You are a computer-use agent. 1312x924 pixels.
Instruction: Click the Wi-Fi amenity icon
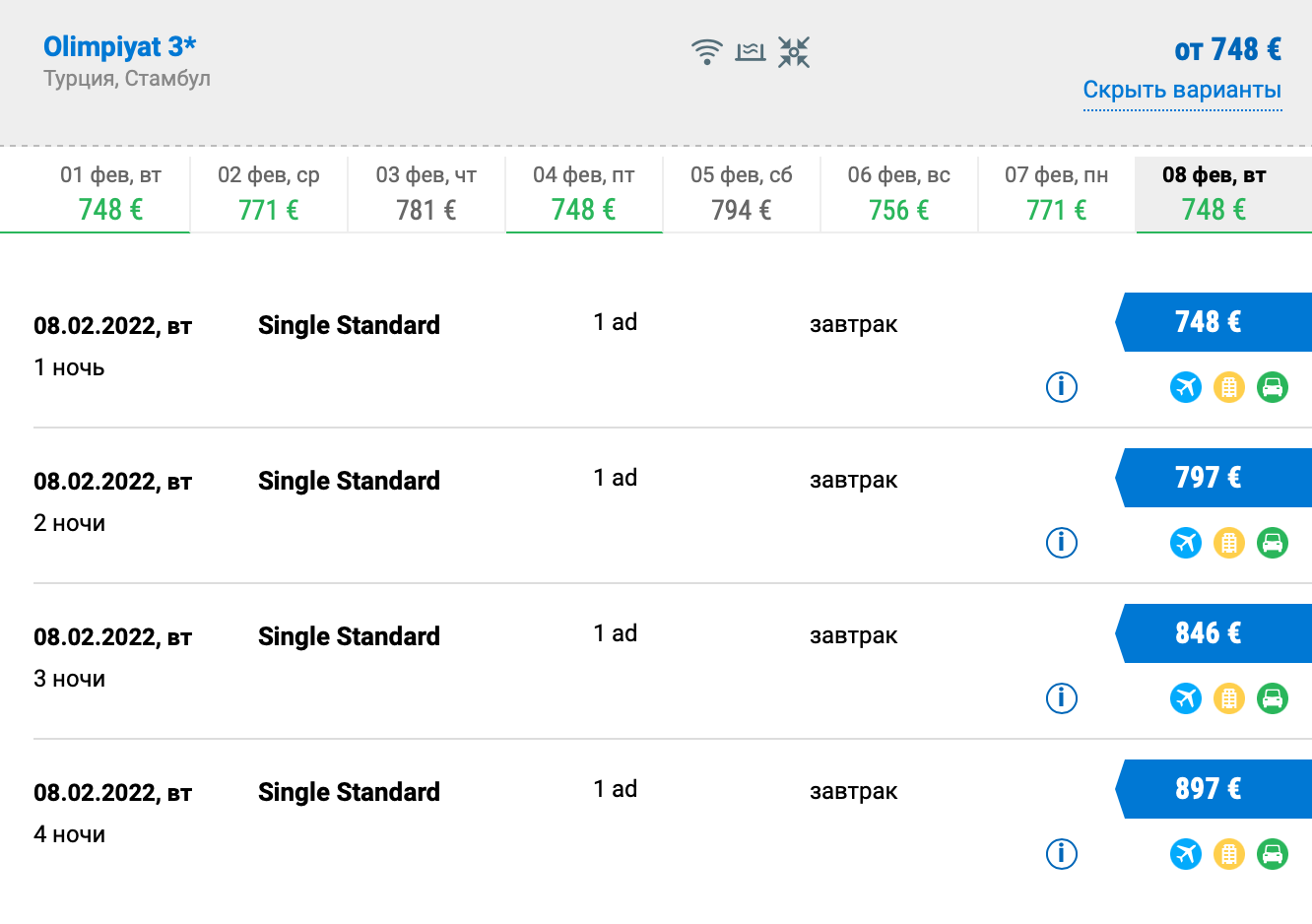coord(707,52)
